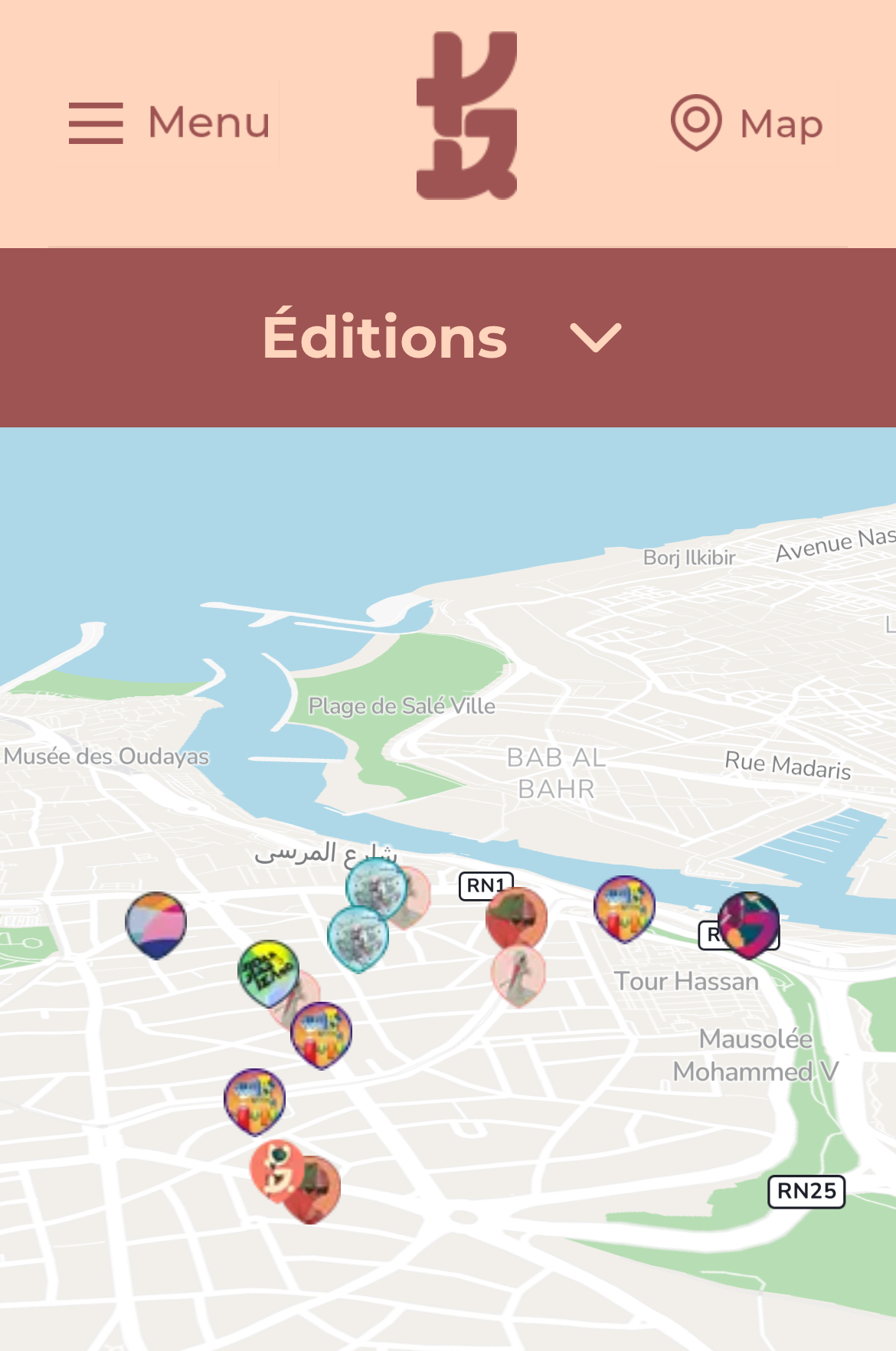This screenshot has height=1351, width=896.
Task: Open the hamburger Menu icon
Action: (96, 123)
